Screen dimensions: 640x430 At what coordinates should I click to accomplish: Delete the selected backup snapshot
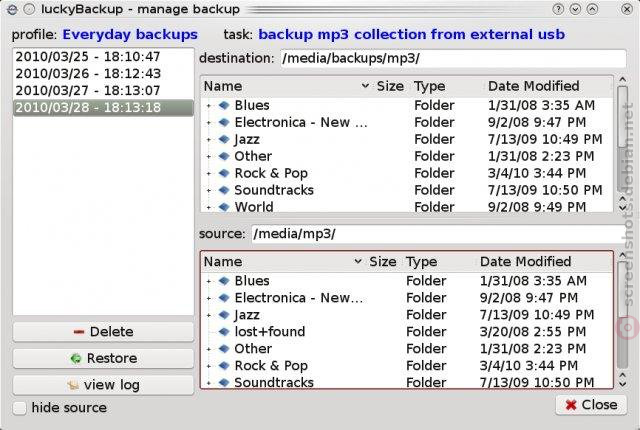103,332
